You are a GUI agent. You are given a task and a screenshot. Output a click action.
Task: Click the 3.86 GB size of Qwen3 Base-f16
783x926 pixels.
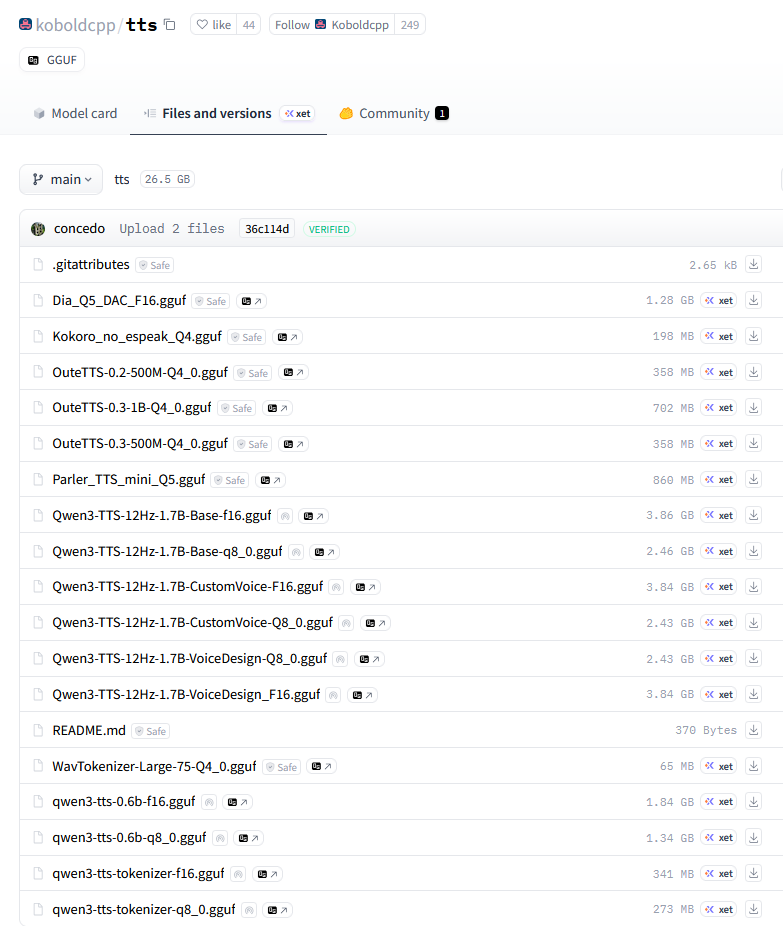670,515
